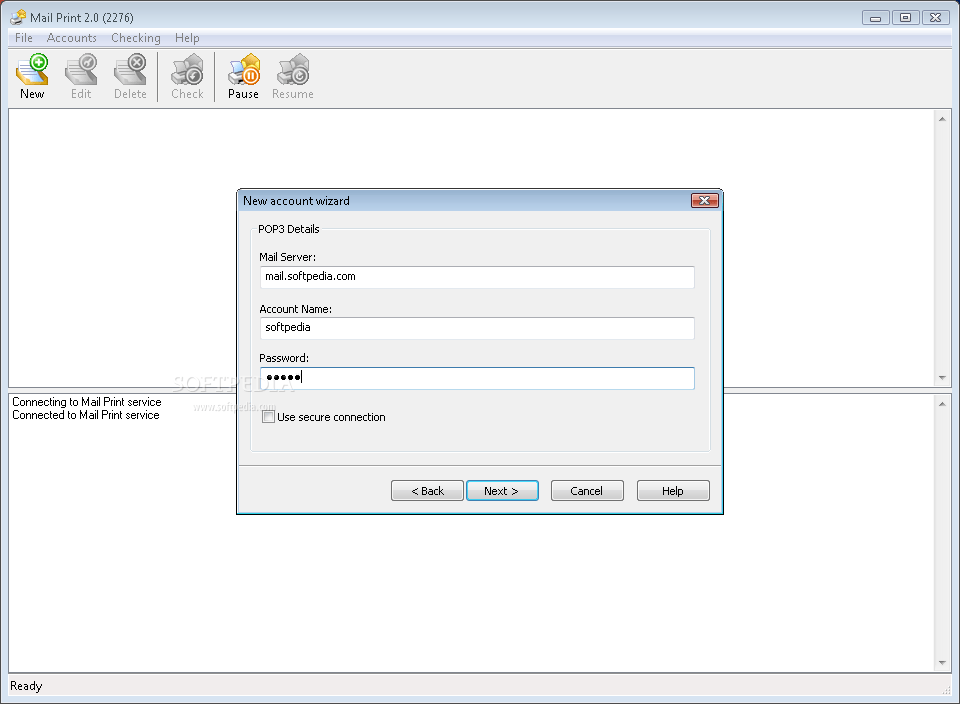Click the New account toolbar icon
The height and width of the screenshot is (704, 960).
32,77
